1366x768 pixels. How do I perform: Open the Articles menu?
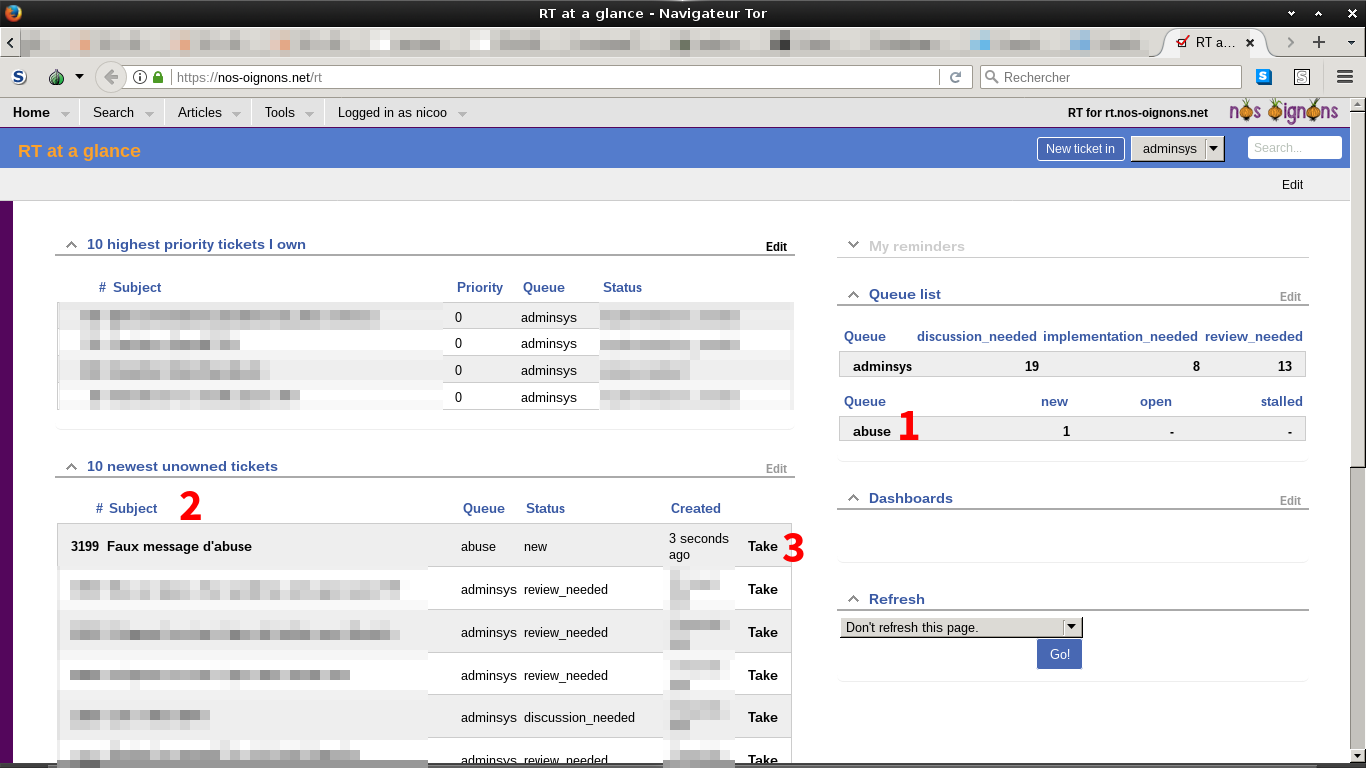[200, 113]
